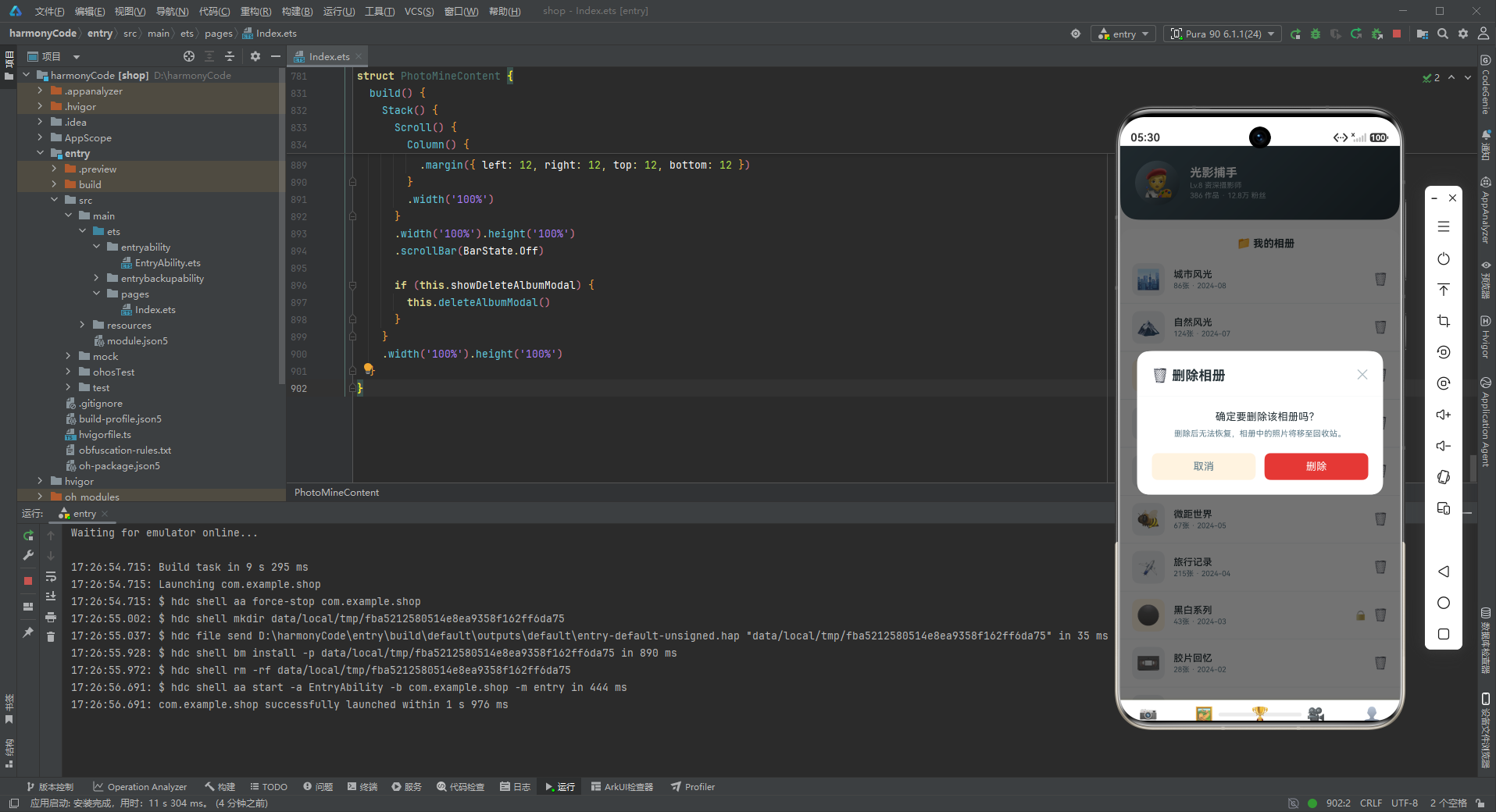Viewport: 1496px width, 812px height.
Task: Increase emulator volume
Action: tap(1444, 415)
